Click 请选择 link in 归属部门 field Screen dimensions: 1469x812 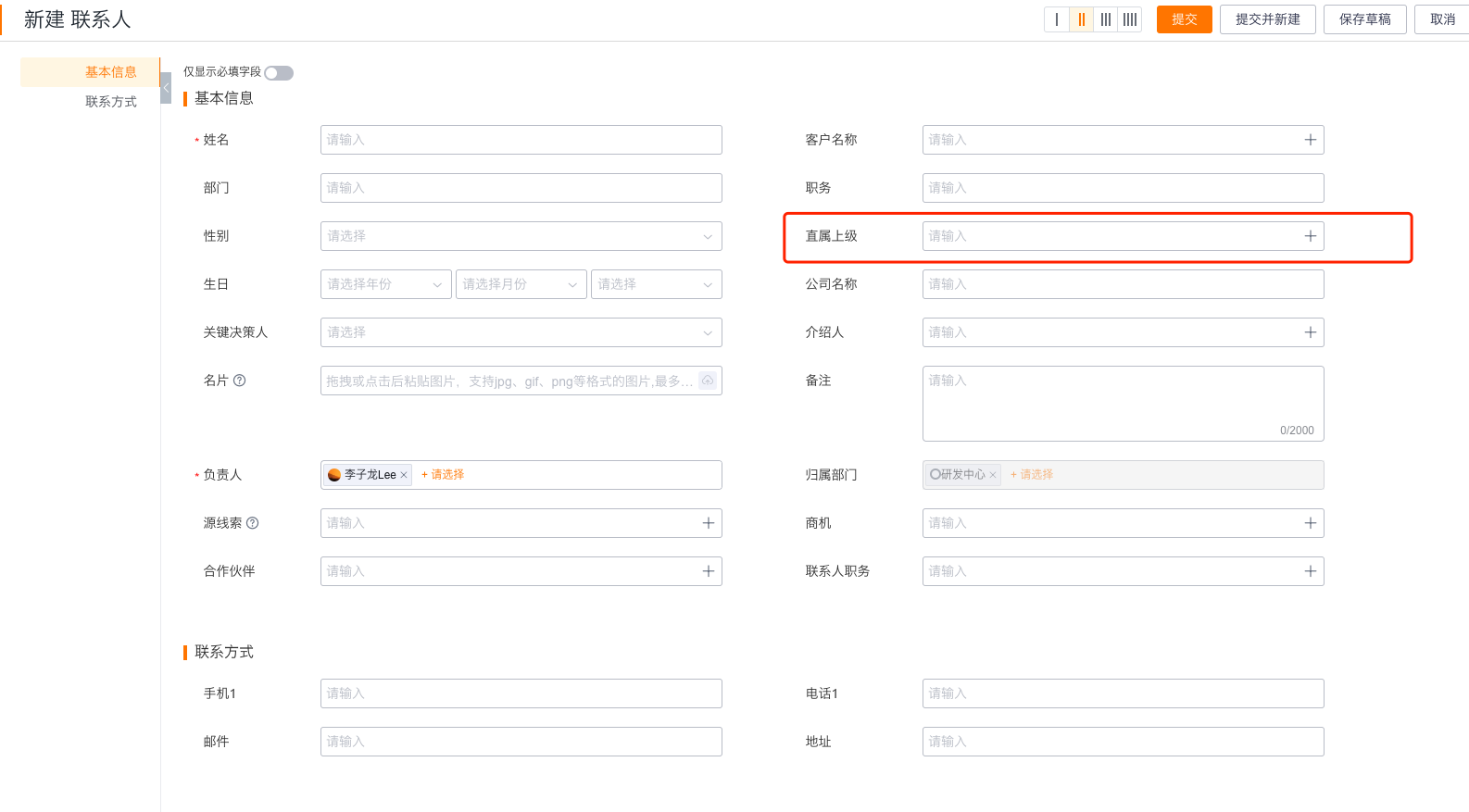[x=1032, y=474]
